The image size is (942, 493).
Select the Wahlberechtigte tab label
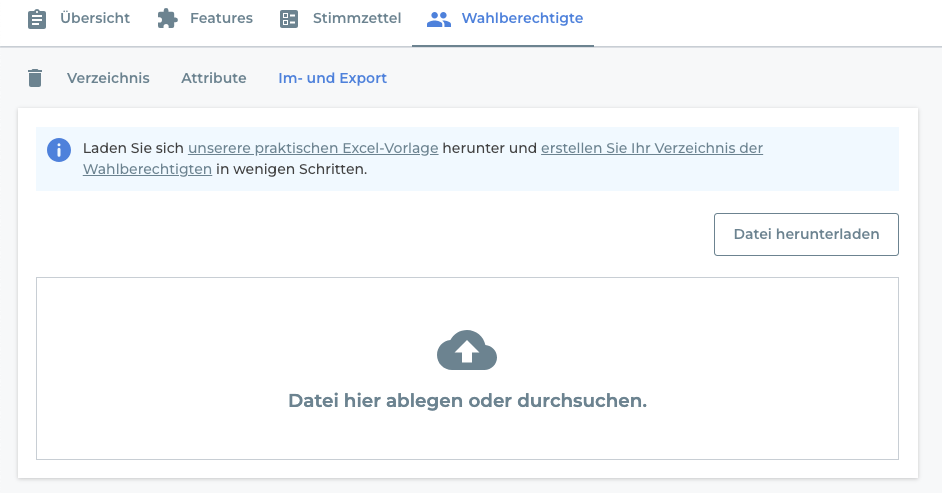pos(522,18)
